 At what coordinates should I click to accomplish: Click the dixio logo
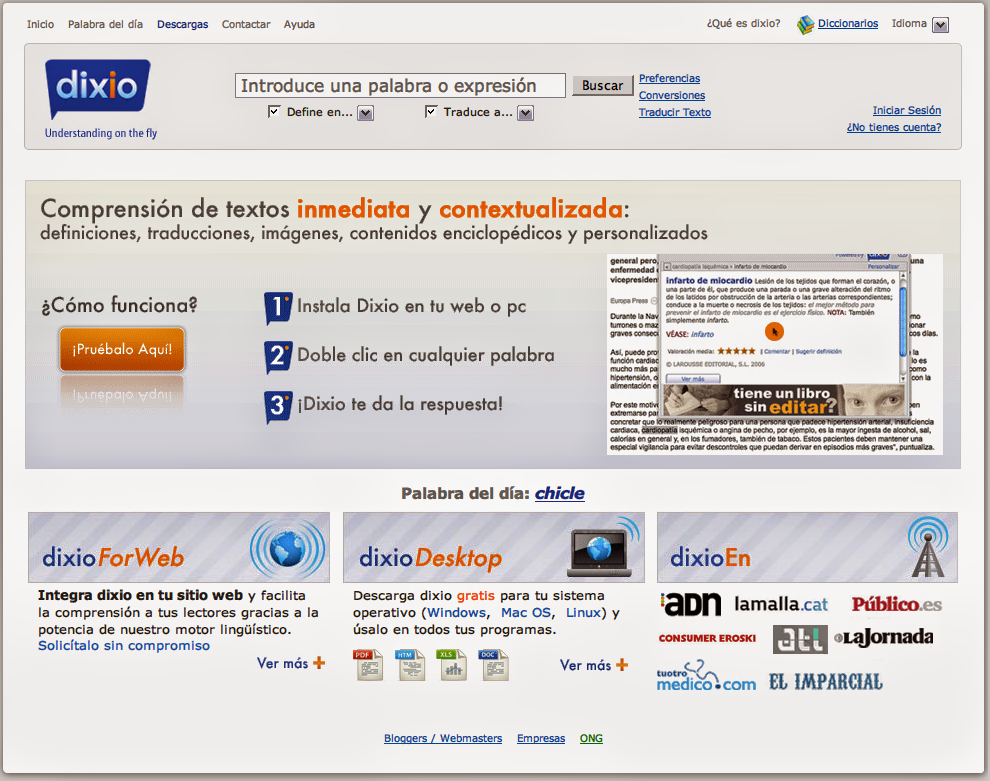tap(98, 88)
